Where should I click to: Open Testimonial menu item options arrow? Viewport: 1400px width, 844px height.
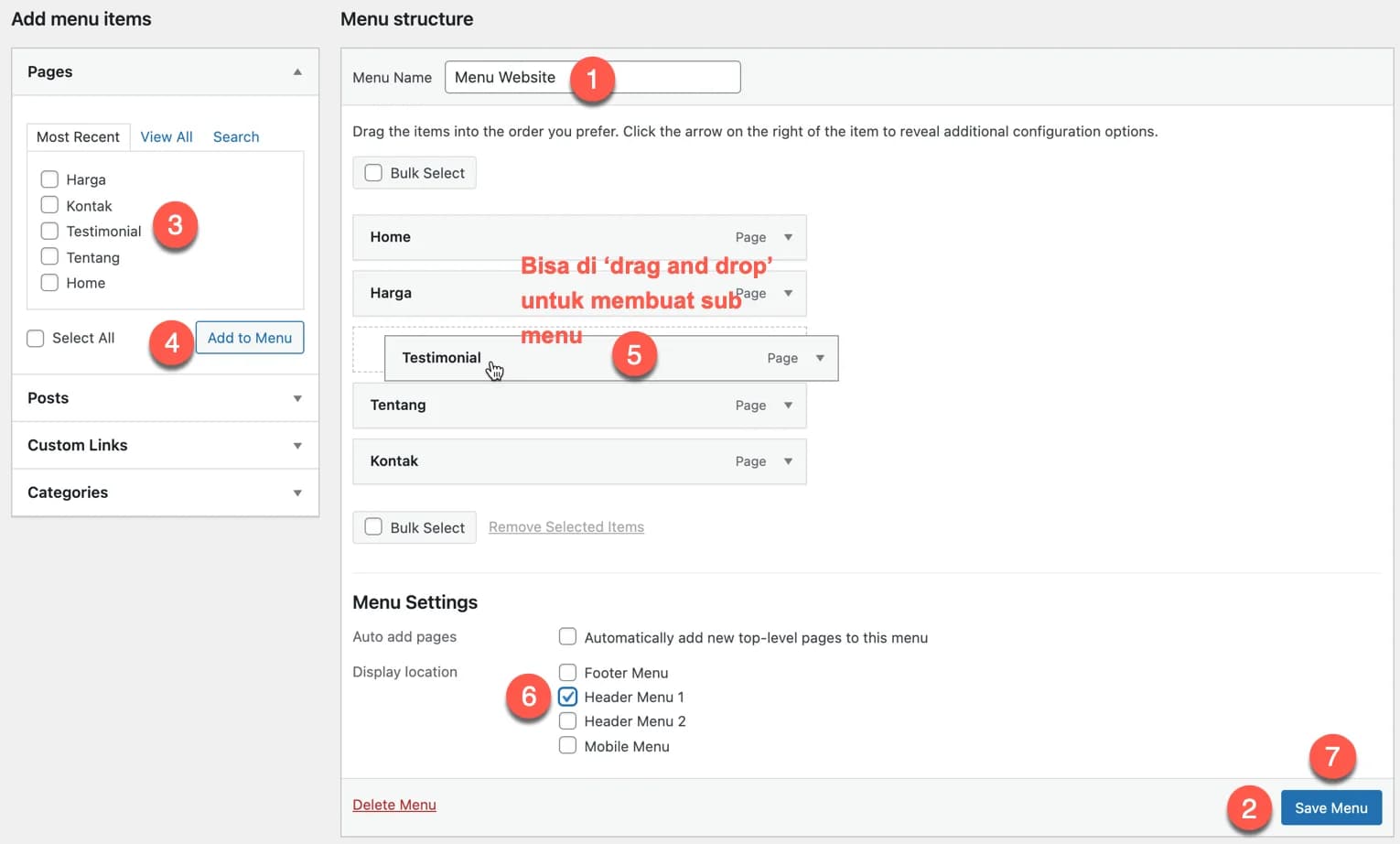(820, 358)
